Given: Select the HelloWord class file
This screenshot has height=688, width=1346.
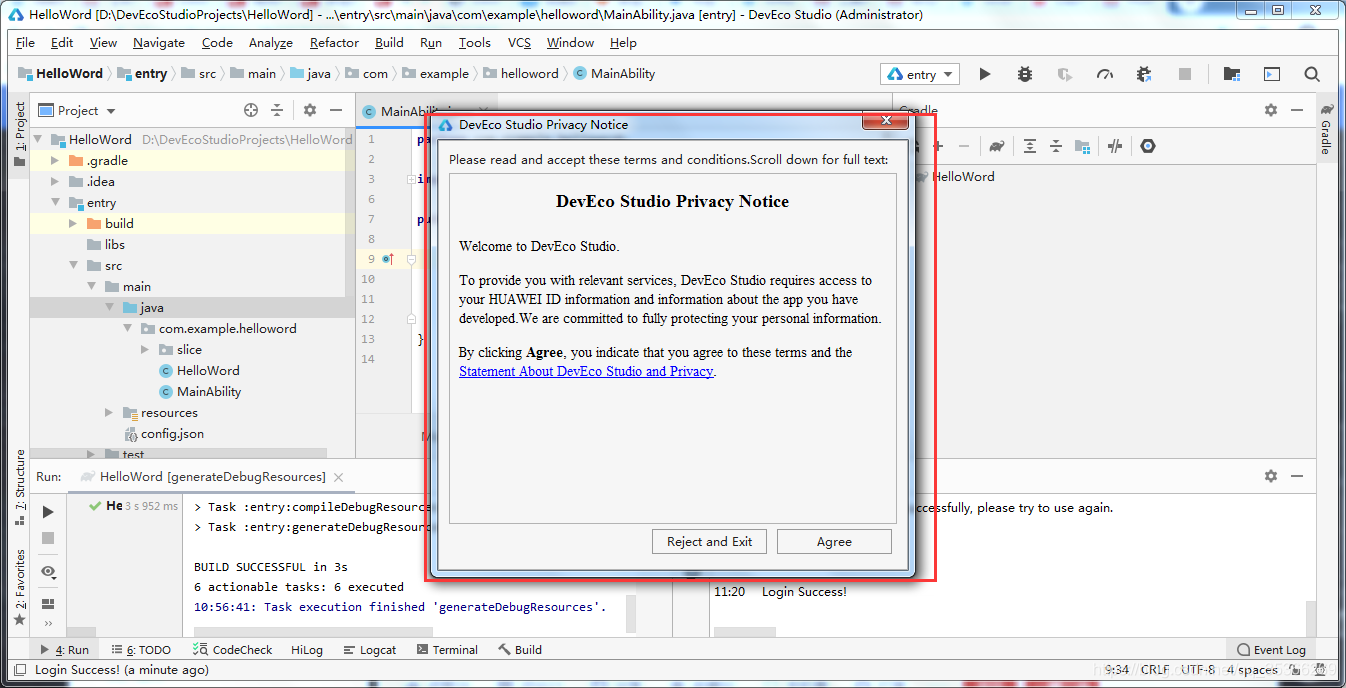Looking at the screenshot, I should coord(208,370).
